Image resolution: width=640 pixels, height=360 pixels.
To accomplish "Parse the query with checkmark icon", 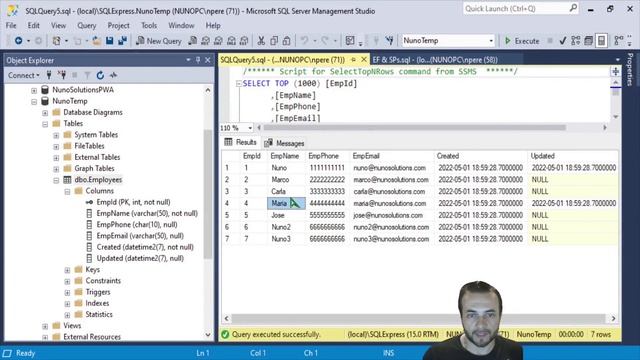I will point(563,40).
